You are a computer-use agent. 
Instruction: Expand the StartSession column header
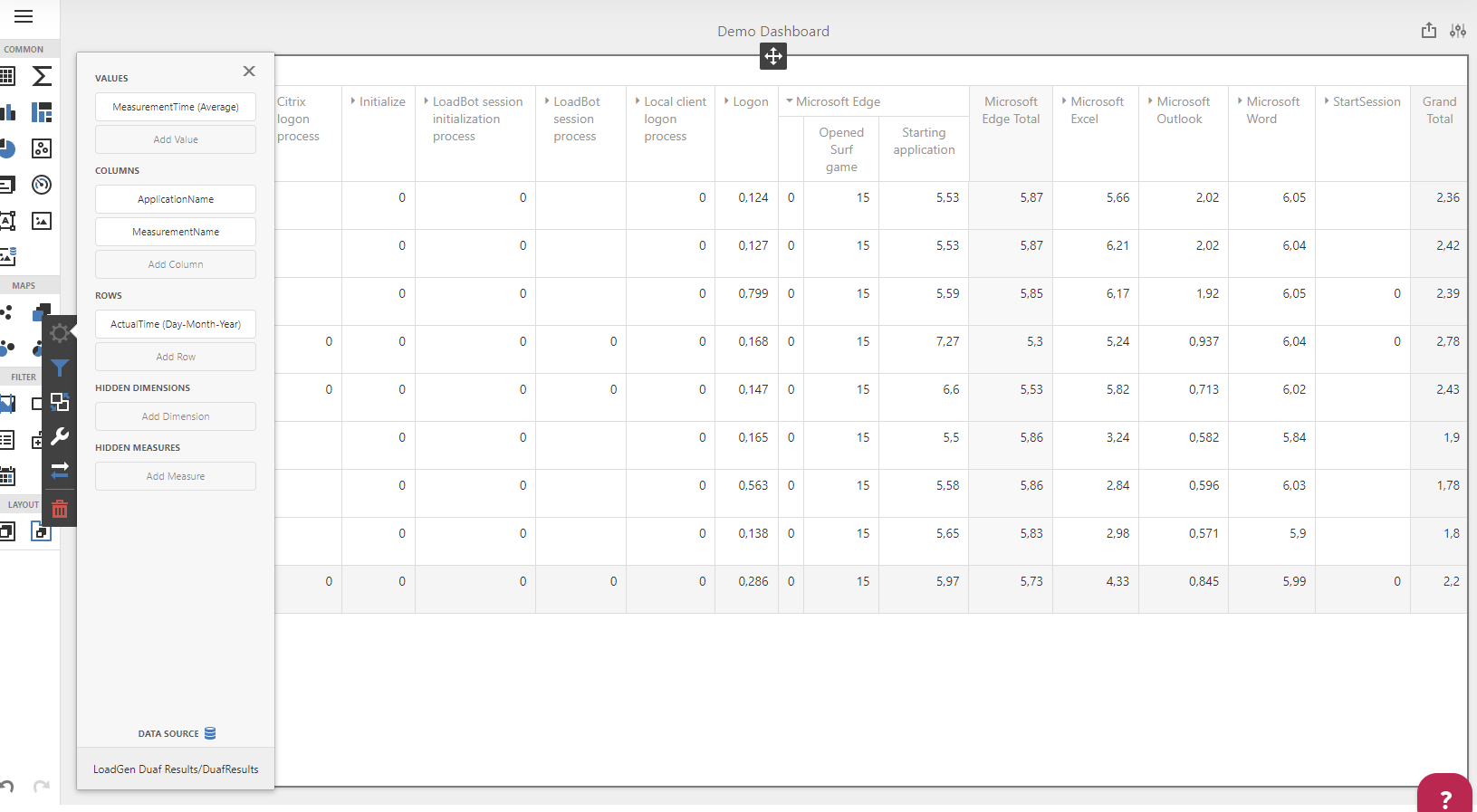1327,101
